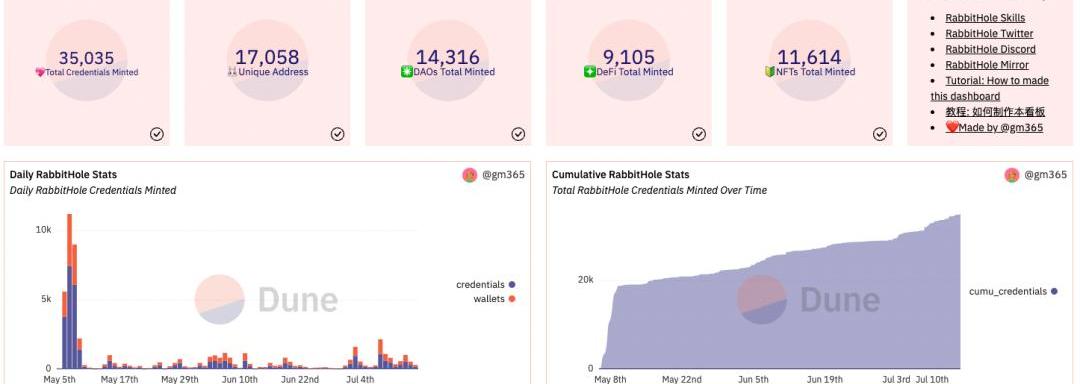Click the @gm365 avatar on Daily RabbitHole Stats
Image resolution: width=1080 pixels, height=384 pixels.
coord(470,175)
